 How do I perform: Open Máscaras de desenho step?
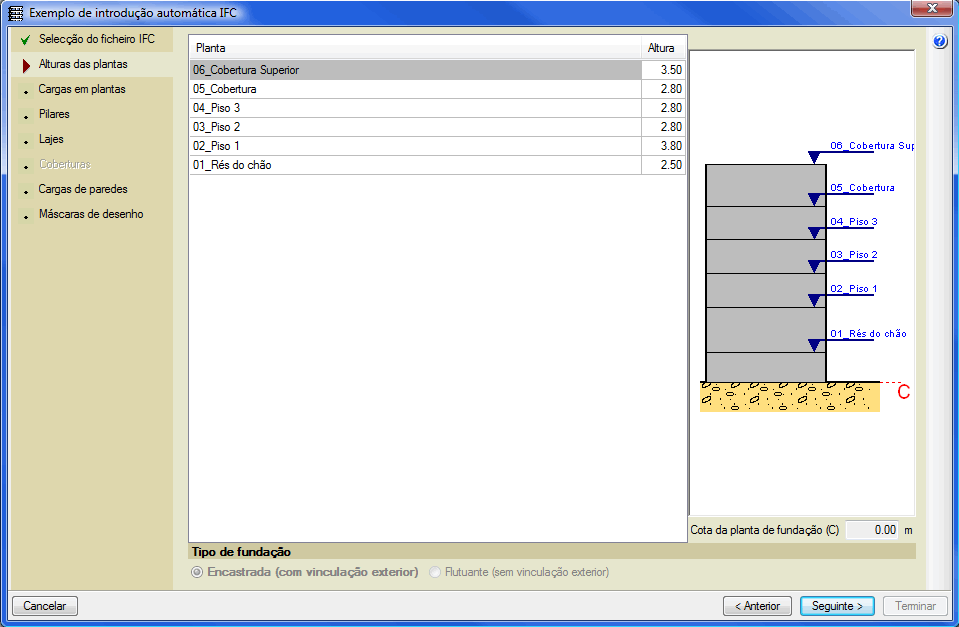[91, 215]
